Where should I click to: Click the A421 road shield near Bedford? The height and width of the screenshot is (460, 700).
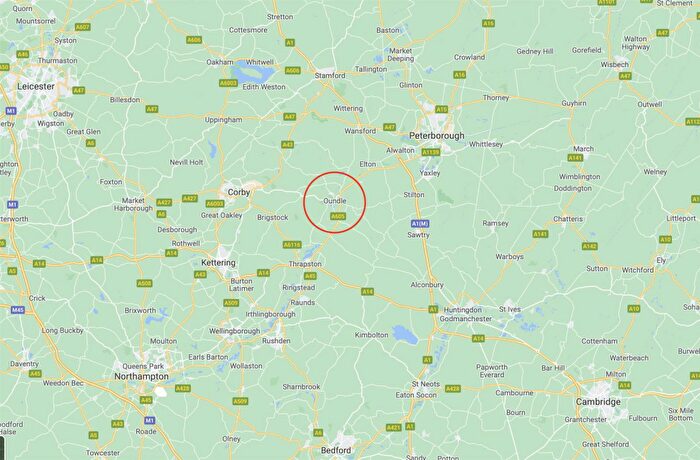(393, 428)
